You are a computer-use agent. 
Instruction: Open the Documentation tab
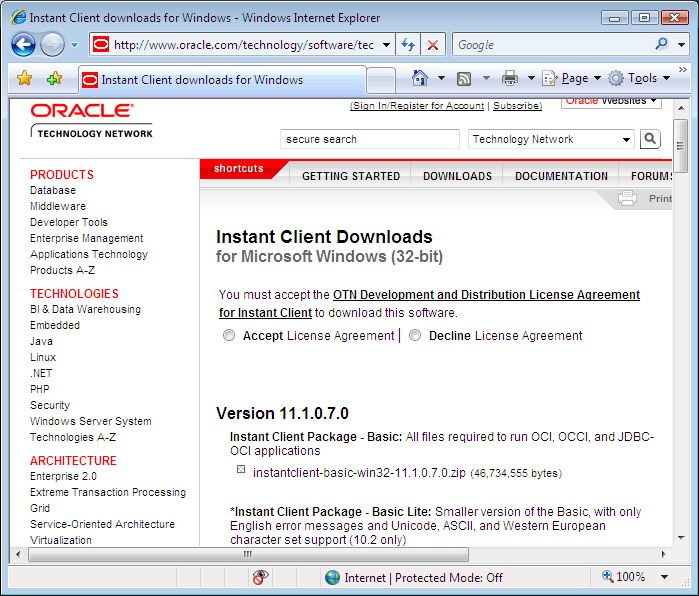[561, 176]
